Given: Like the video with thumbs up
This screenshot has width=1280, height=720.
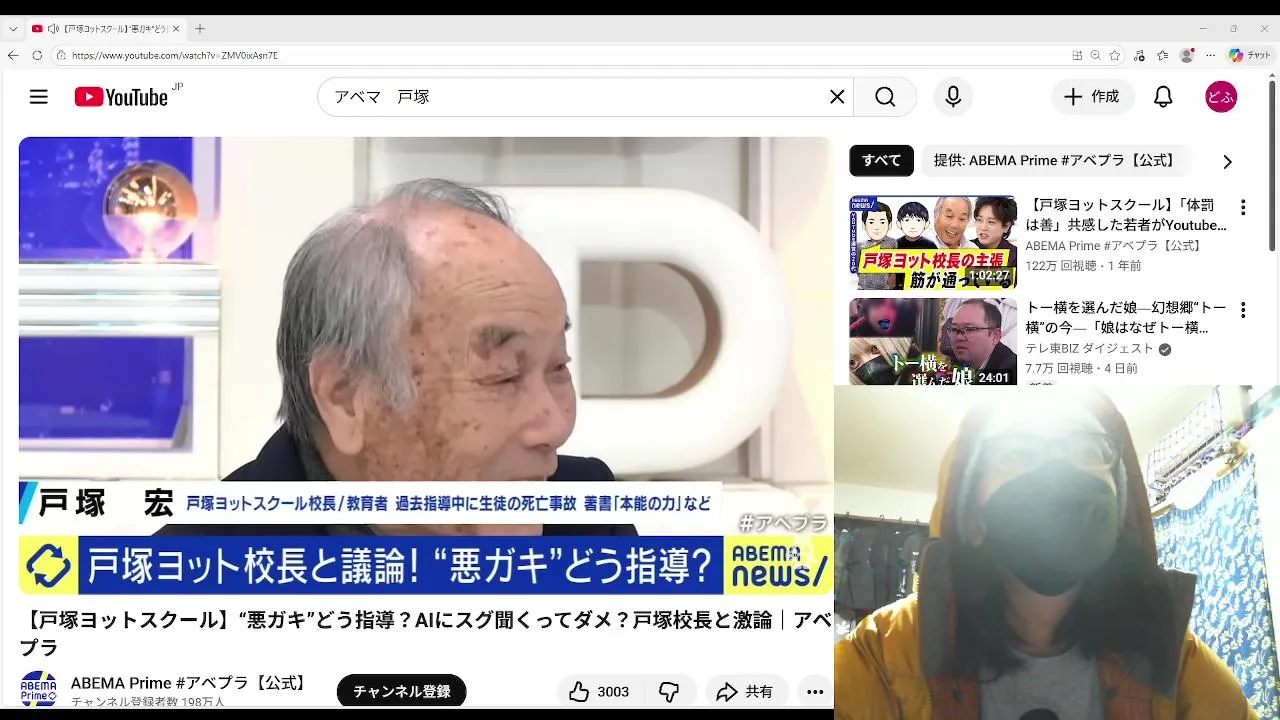Looking at the screenshot, I should pyautogui.click(x=599, y=692).
